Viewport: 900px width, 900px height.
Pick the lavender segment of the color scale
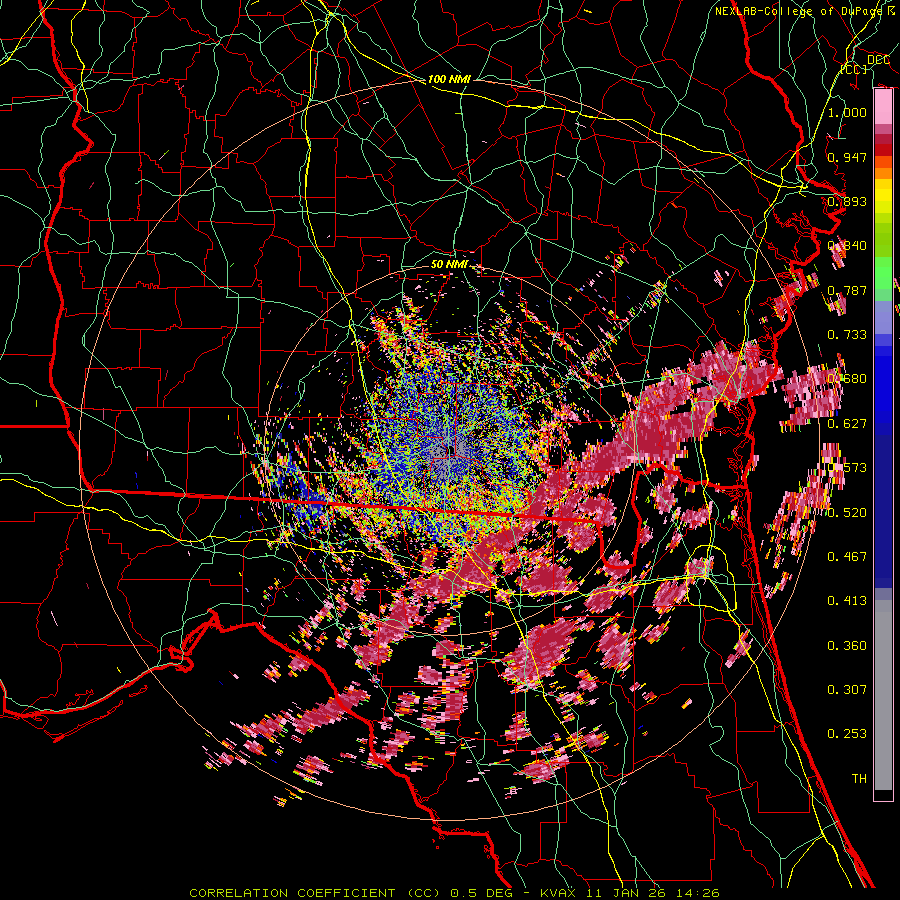883,318
